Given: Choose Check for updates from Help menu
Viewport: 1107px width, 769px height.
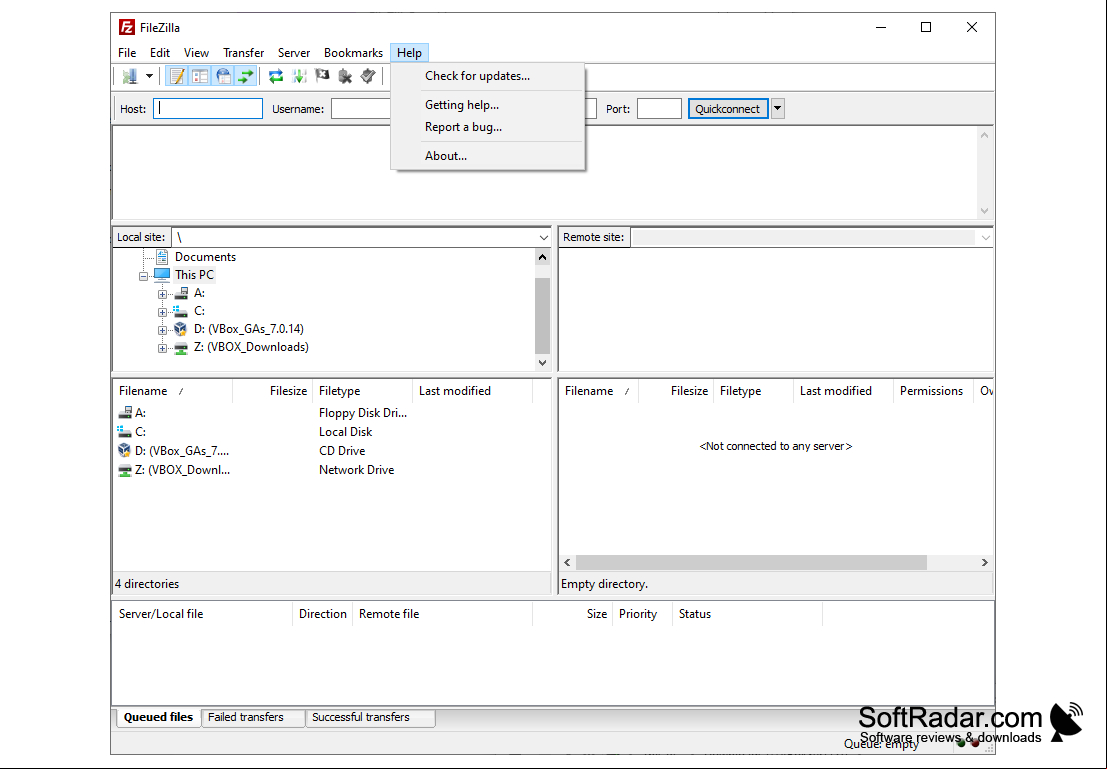Looking at the screenshot, I should pyautogui.click(x=487, y=76).
